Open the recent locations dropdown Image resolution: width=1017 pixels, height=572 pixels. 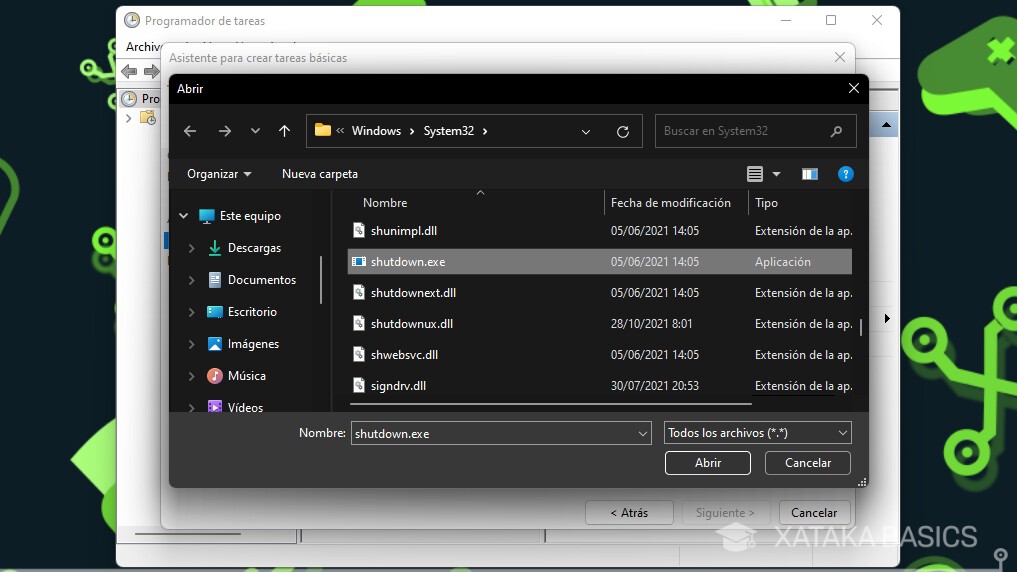pos(255,131)
